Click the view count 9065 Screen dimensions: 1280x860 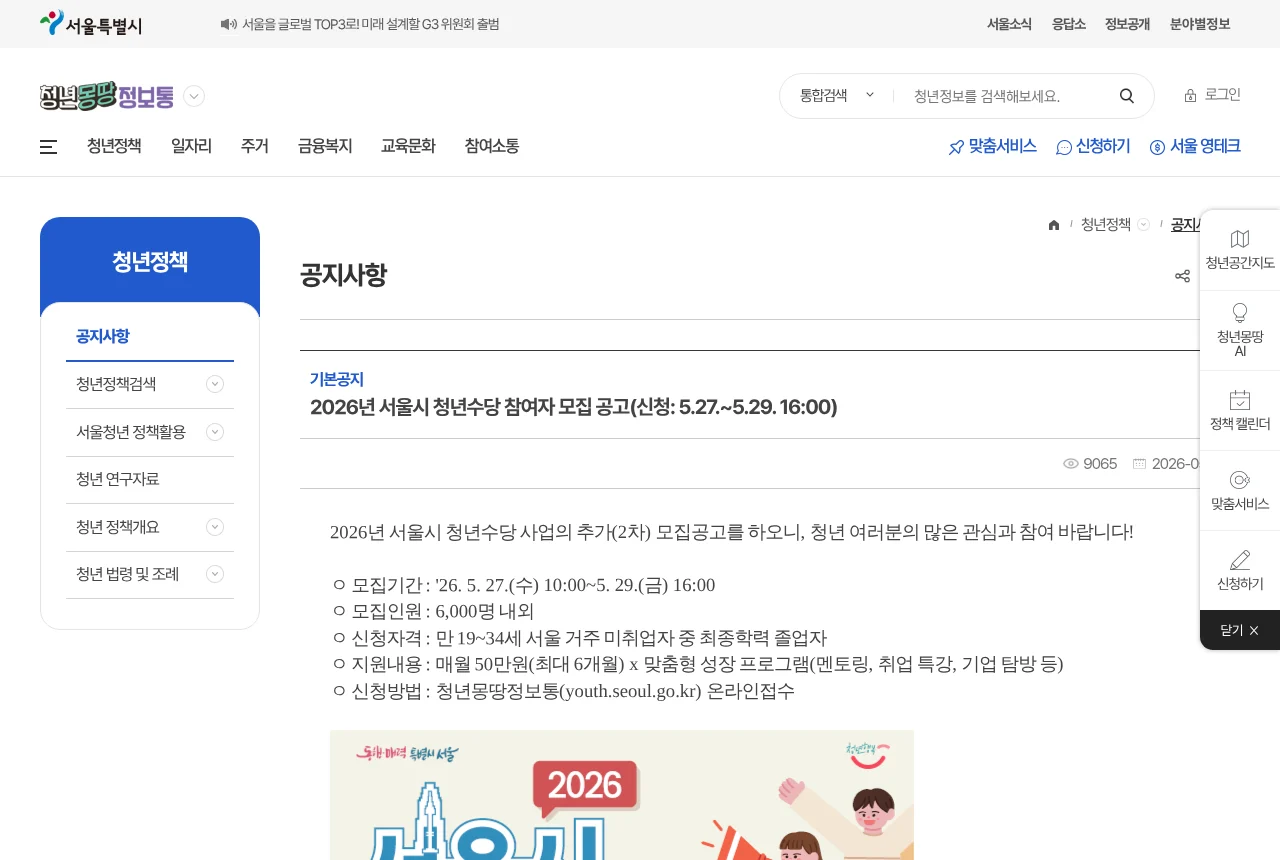point(1100,463)
